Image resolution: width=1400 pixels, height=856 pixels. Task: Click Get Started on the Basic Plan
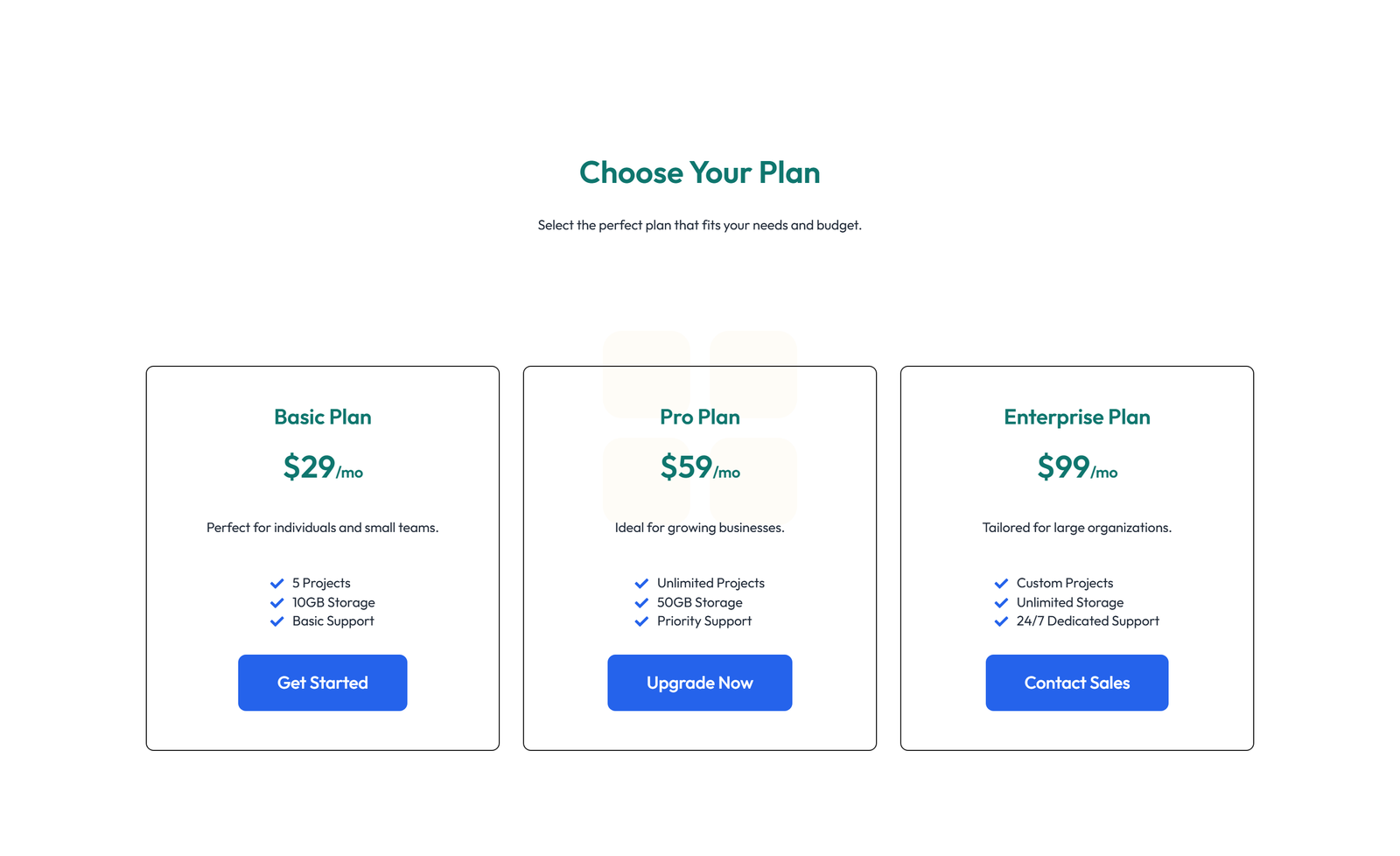322,683
